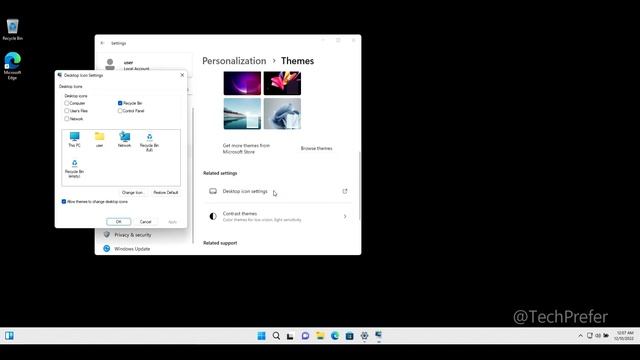The image size is (640, 360).
Task: Open Chat from the taskbar
Action: (305, 336)
